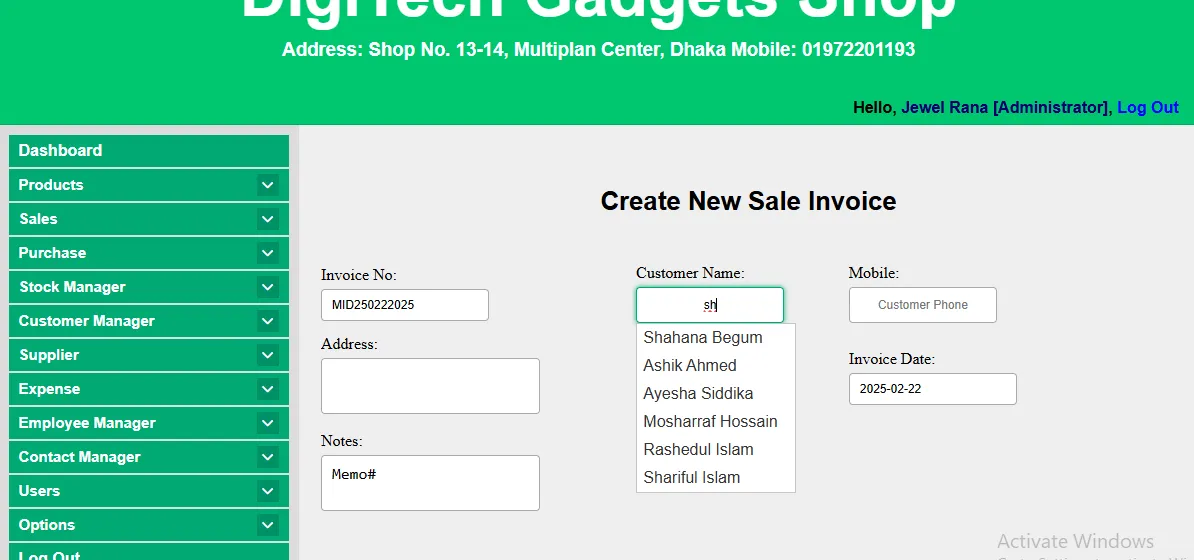The image size is (1194, 560).
Task: Expand the Employee Manager dropdown arrow
Action: (267, 423)
